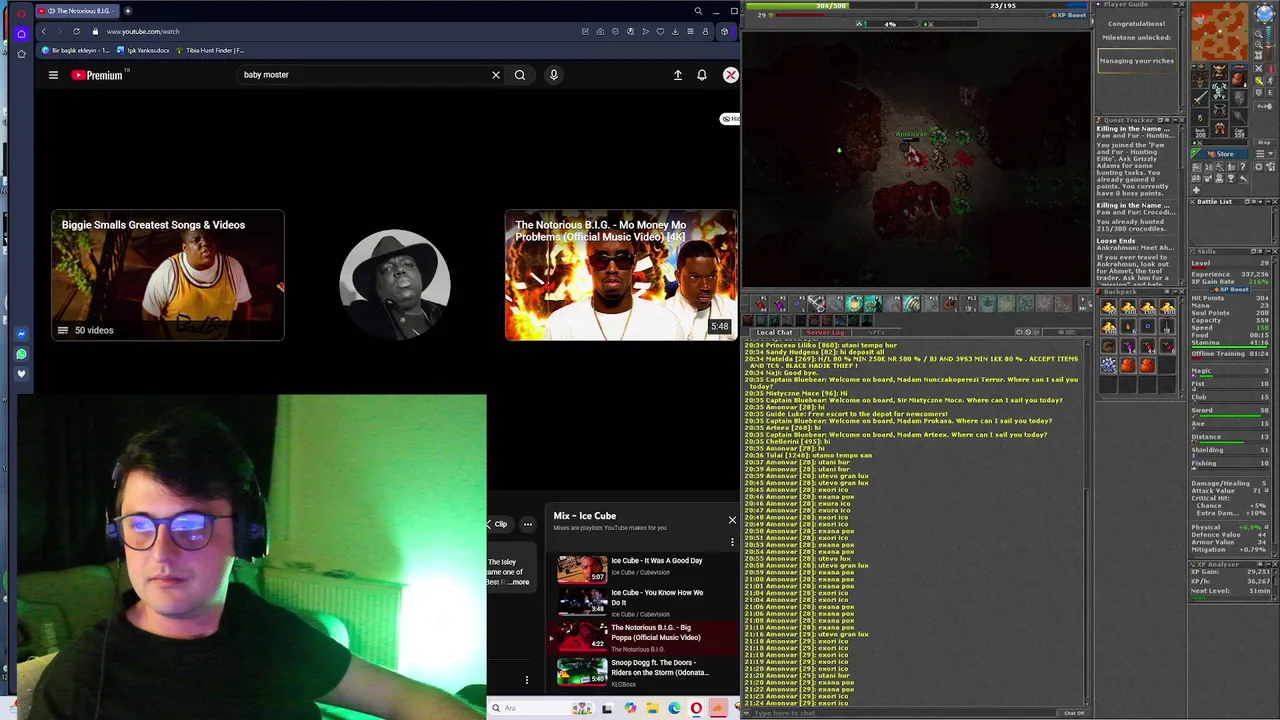Open Biggie Smalls Greatest Songs playlist thumbnail
Image resolution: width=1280 pixels, height=720 pixels.
coord(168,275)
